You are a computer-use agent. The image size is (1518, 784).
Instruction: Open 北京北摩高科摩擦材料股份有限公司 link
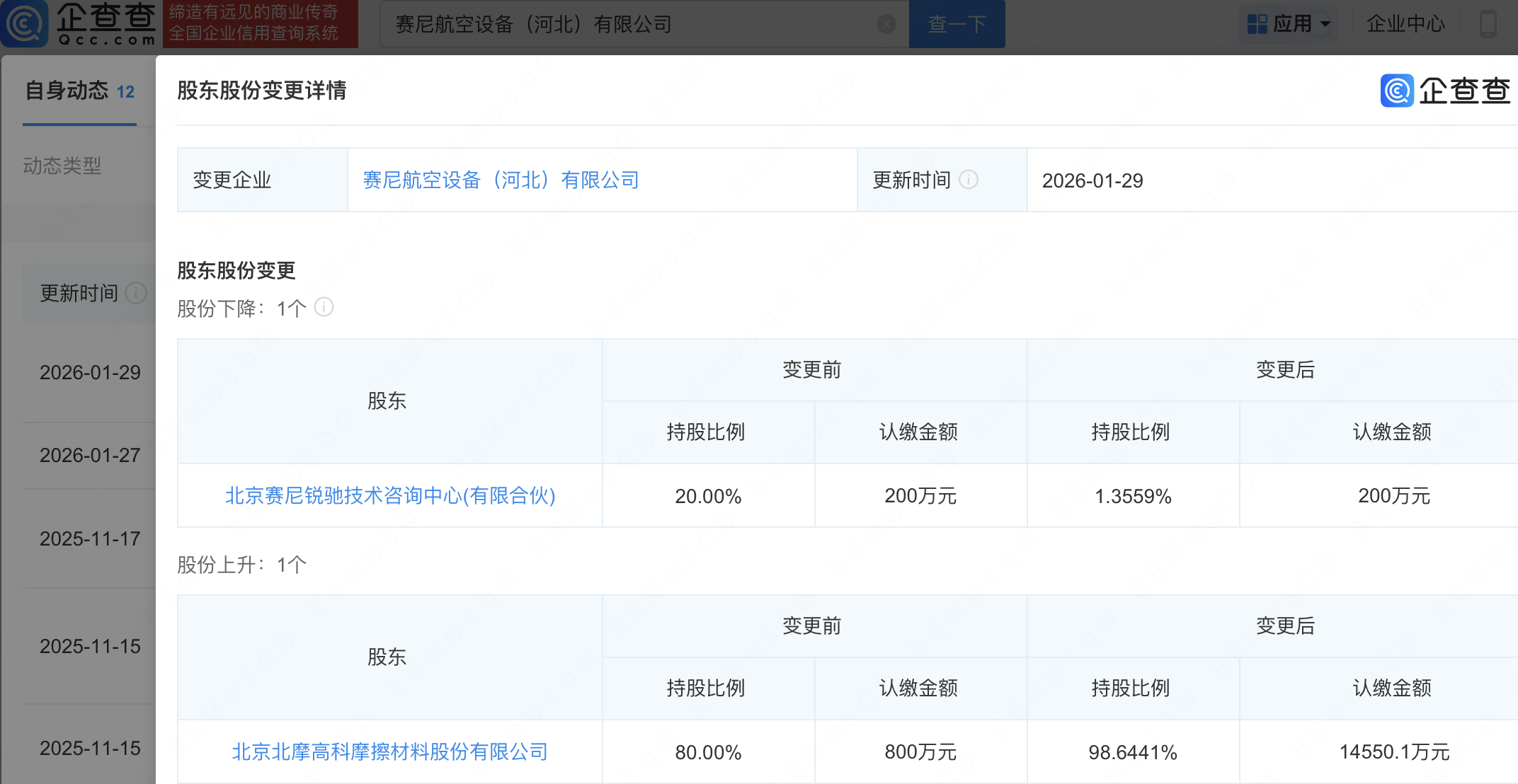point(389,752)
